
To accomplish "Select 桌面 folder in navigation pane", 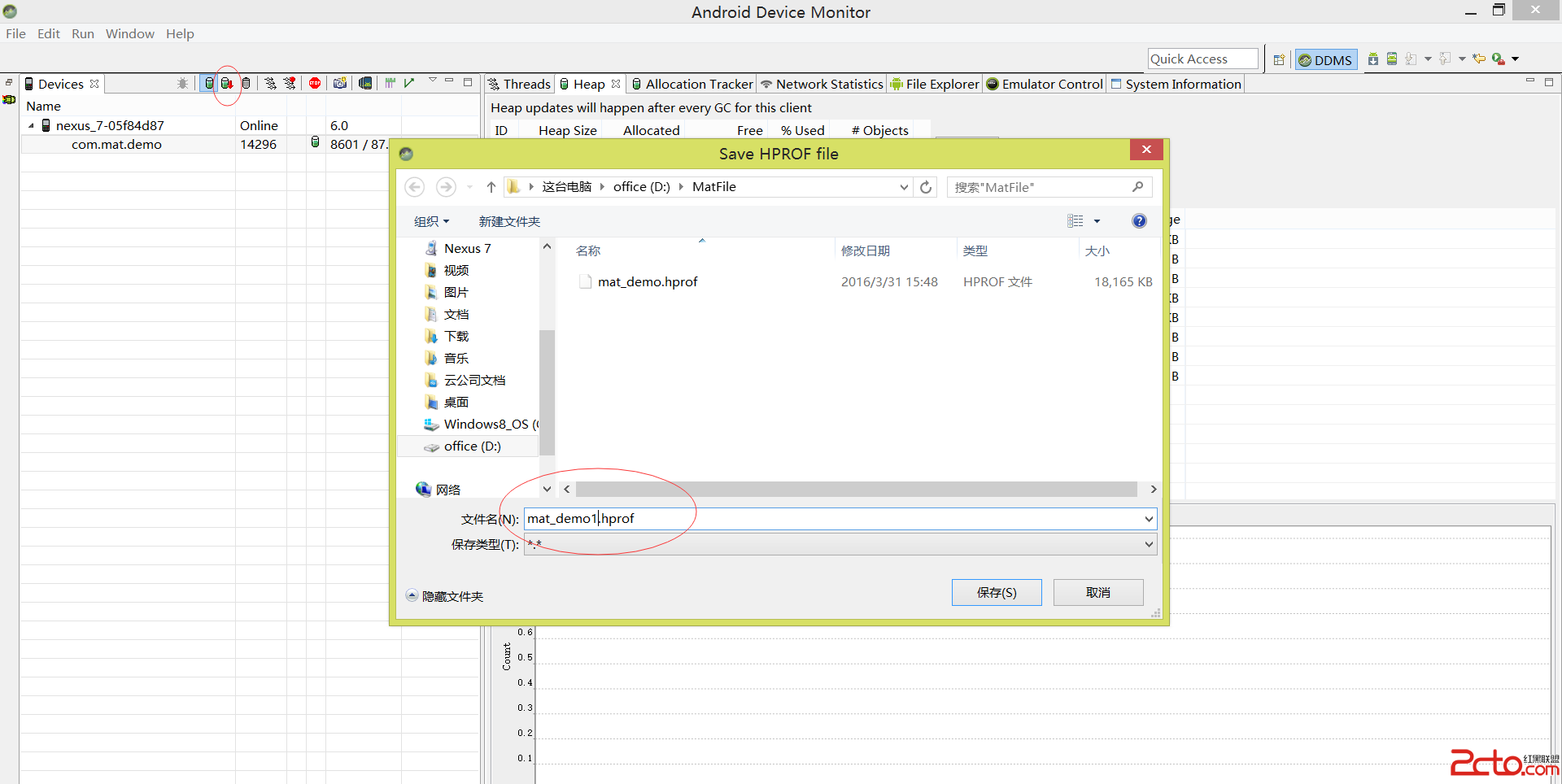I will click(456, 402).
